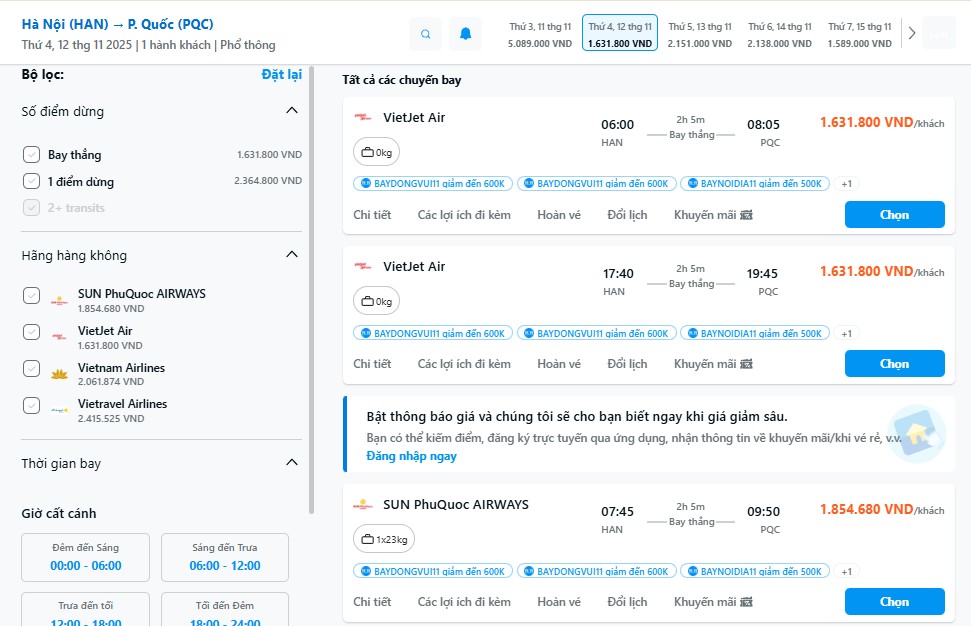Screen dimensions: 971x626
Task: Show next dates with the right arrow
Action: [x=912, y=33]
